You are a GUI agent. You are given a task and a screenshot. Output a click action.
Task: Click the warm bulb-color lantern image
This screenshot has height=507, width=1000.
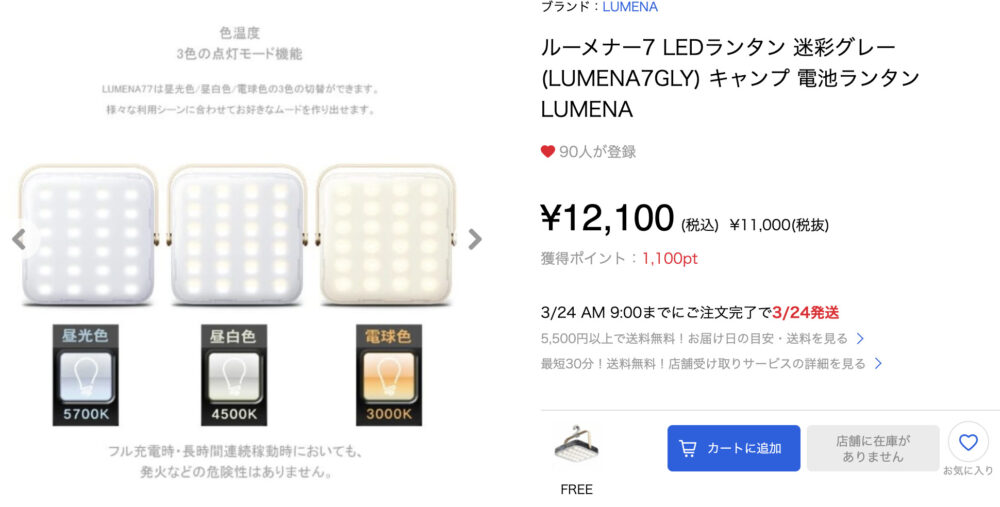(386, 235)
